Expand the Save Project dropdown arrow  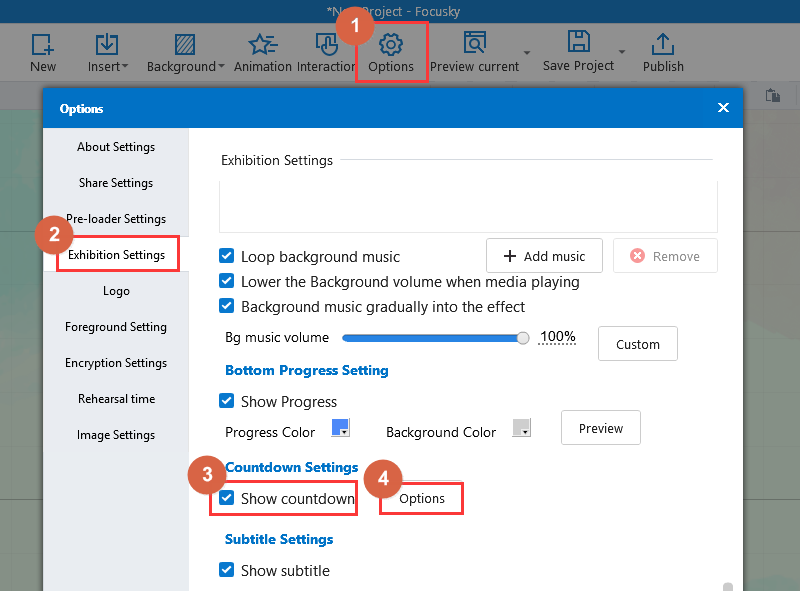coord(622,52)
